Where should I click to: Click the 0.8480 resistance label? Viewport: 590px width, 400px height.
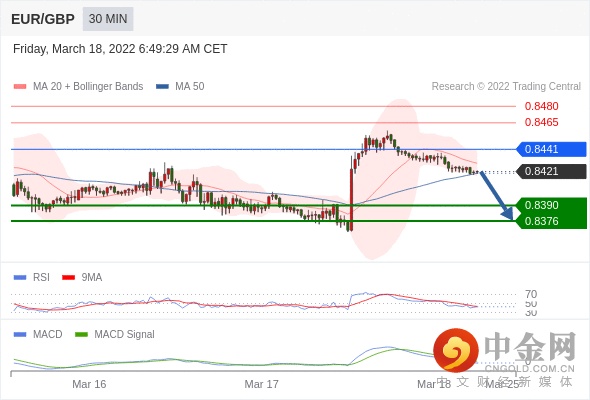click(541, 106)
